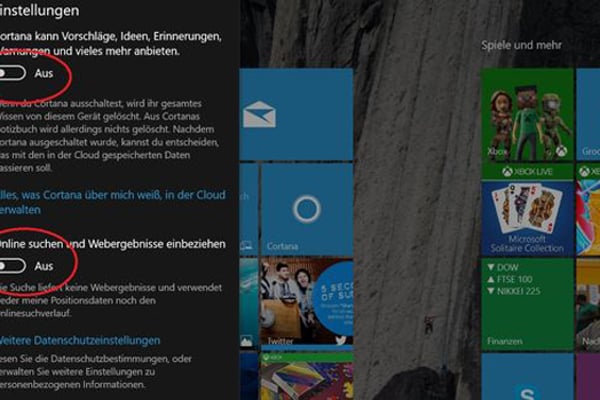Viewport: 600px width, 400px height.
Task: Select the partially visible tile right of Skype
Action: 589,378
